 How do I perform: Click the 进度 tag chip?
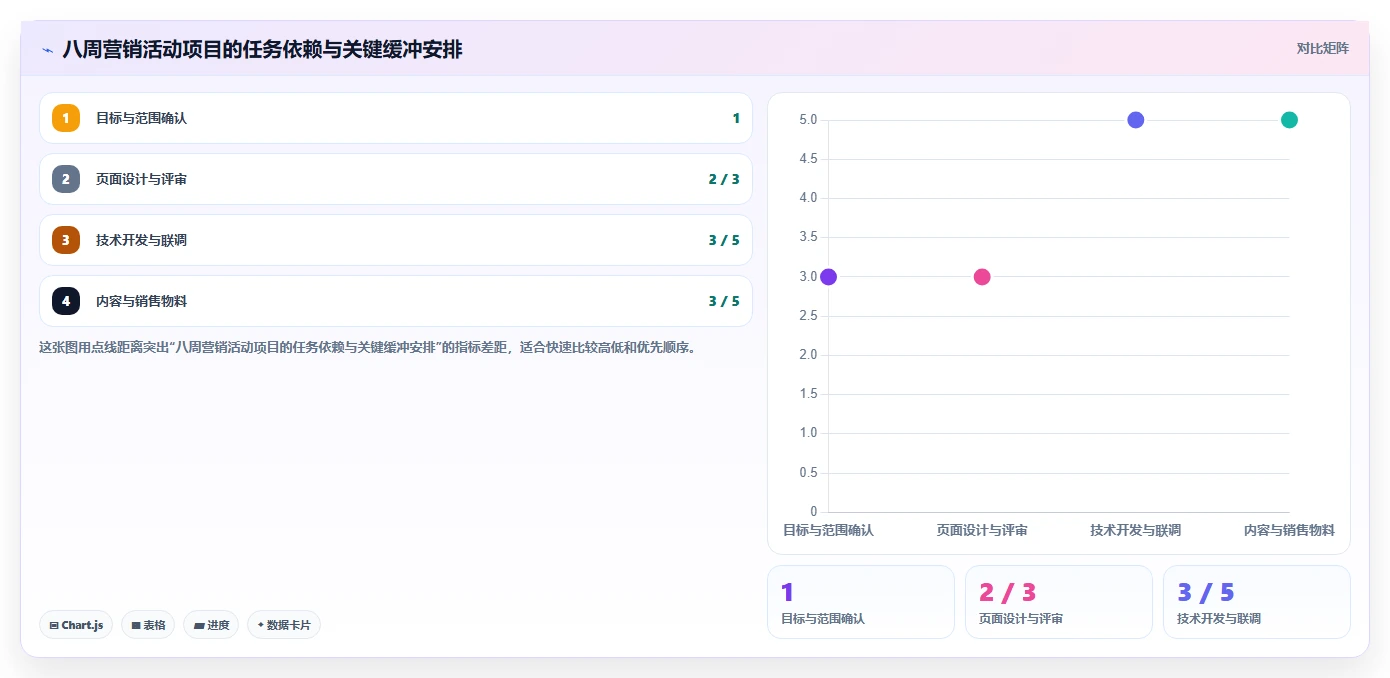point(211,625)
